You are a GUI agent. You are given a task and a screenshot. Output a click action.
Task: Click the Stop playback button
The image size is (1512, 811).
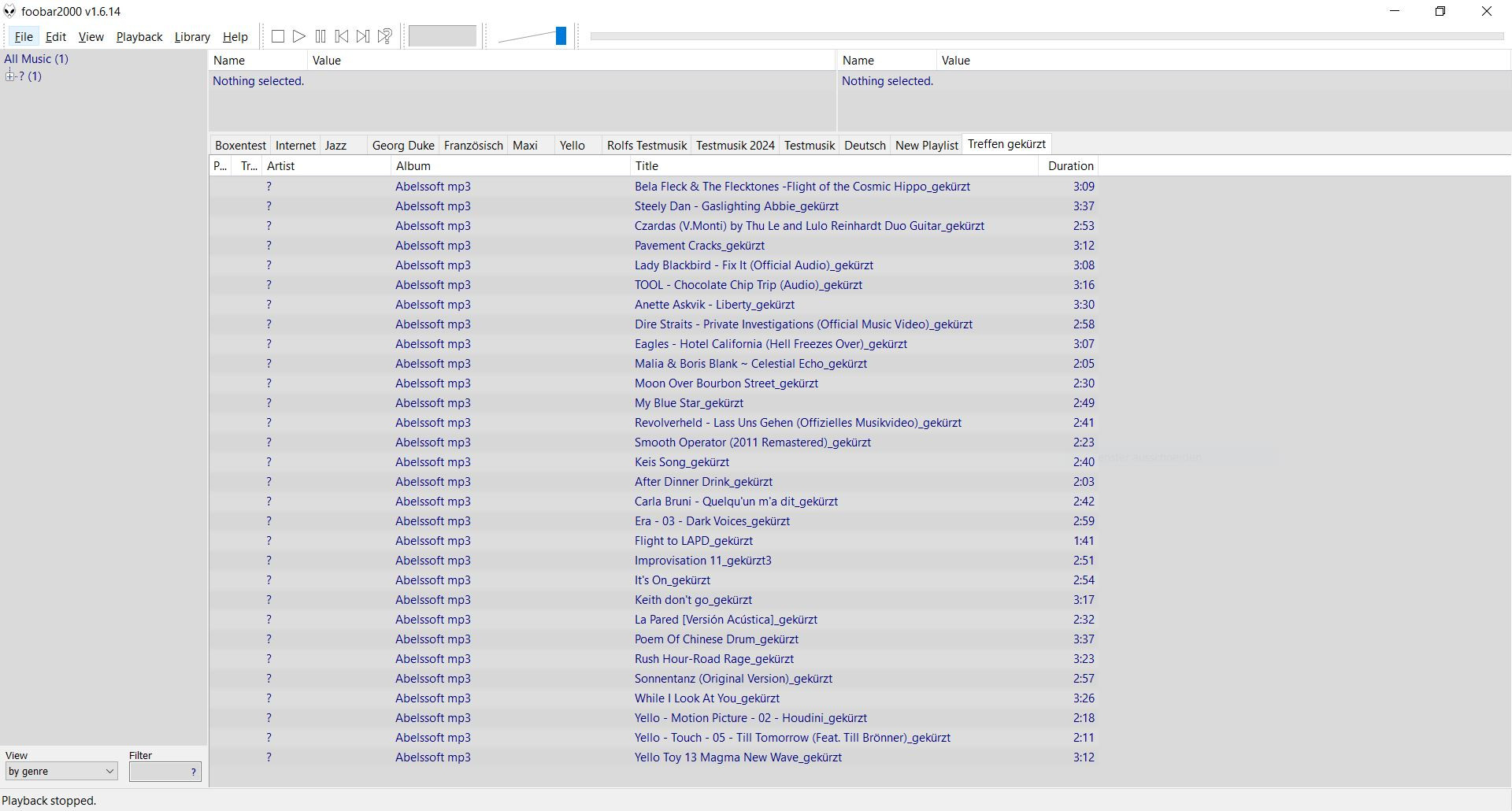(278, 36)
